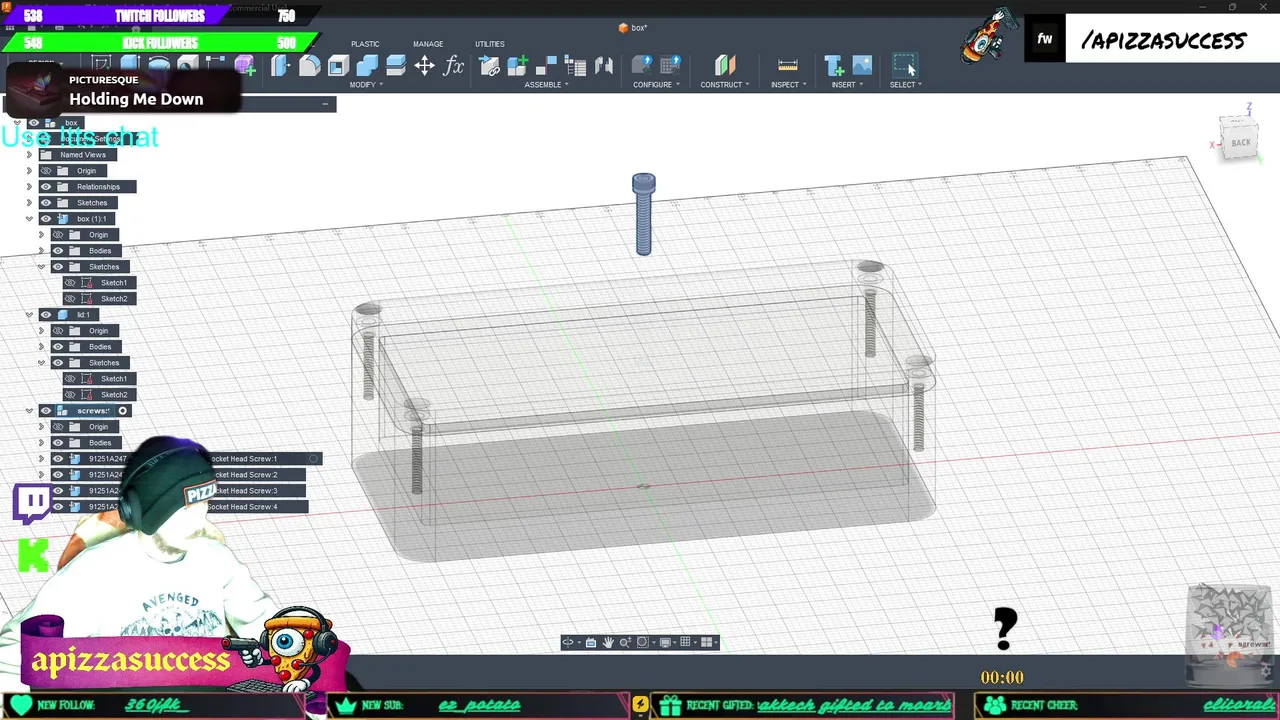Click the Pan hand icon in navigation bar
The image size is (1280, 720).
(608, 642)
